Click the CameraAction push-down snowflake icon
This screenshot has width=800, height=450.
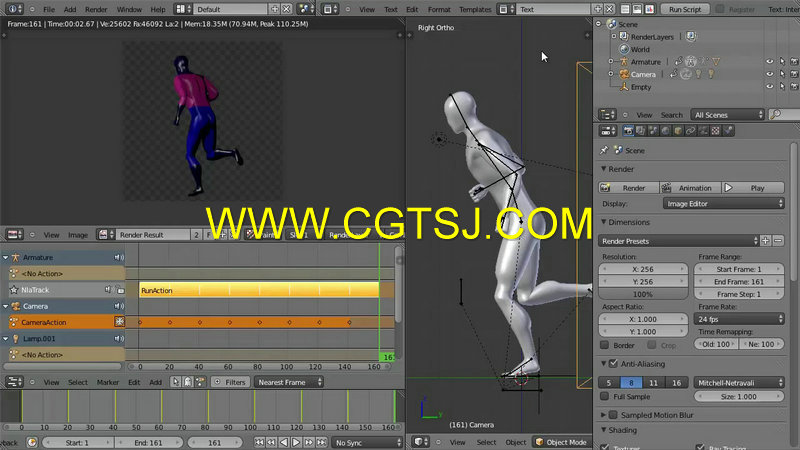[x=119, y=322]
